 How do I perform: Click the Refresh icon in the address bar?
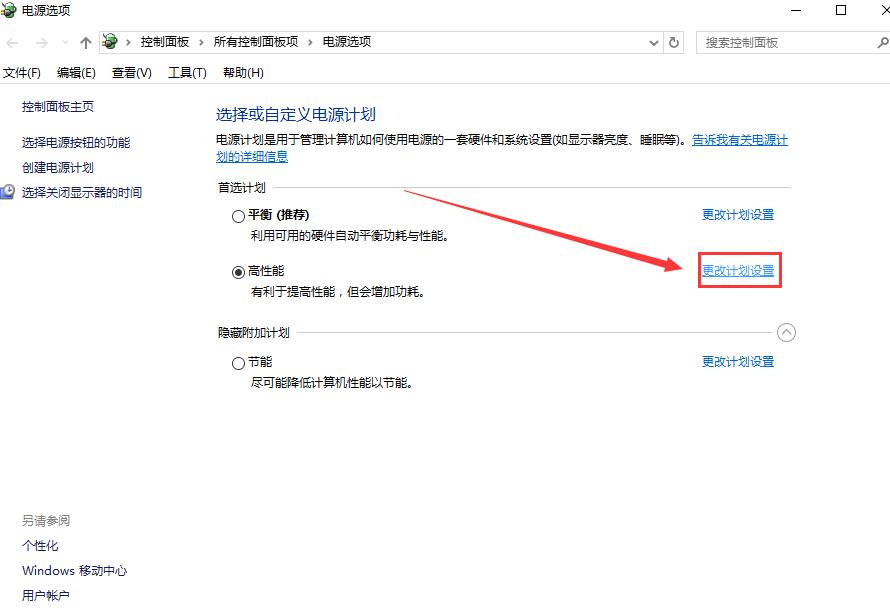(x=673, y=42)
